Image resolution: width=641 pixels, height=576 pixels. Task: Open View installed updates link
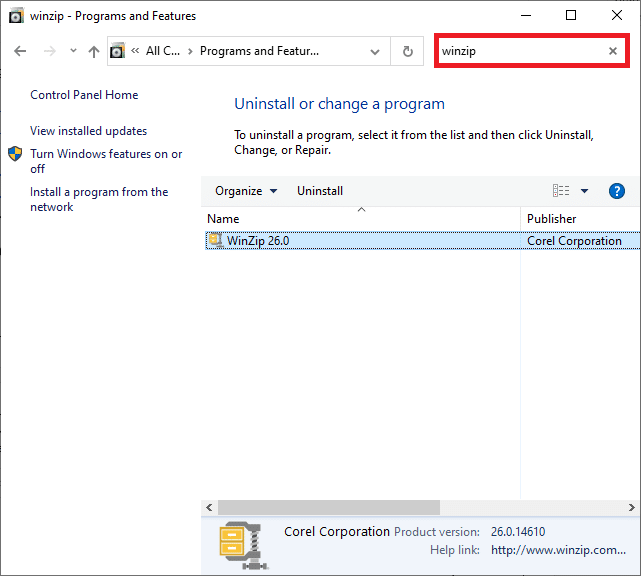[x=88, y=131]
